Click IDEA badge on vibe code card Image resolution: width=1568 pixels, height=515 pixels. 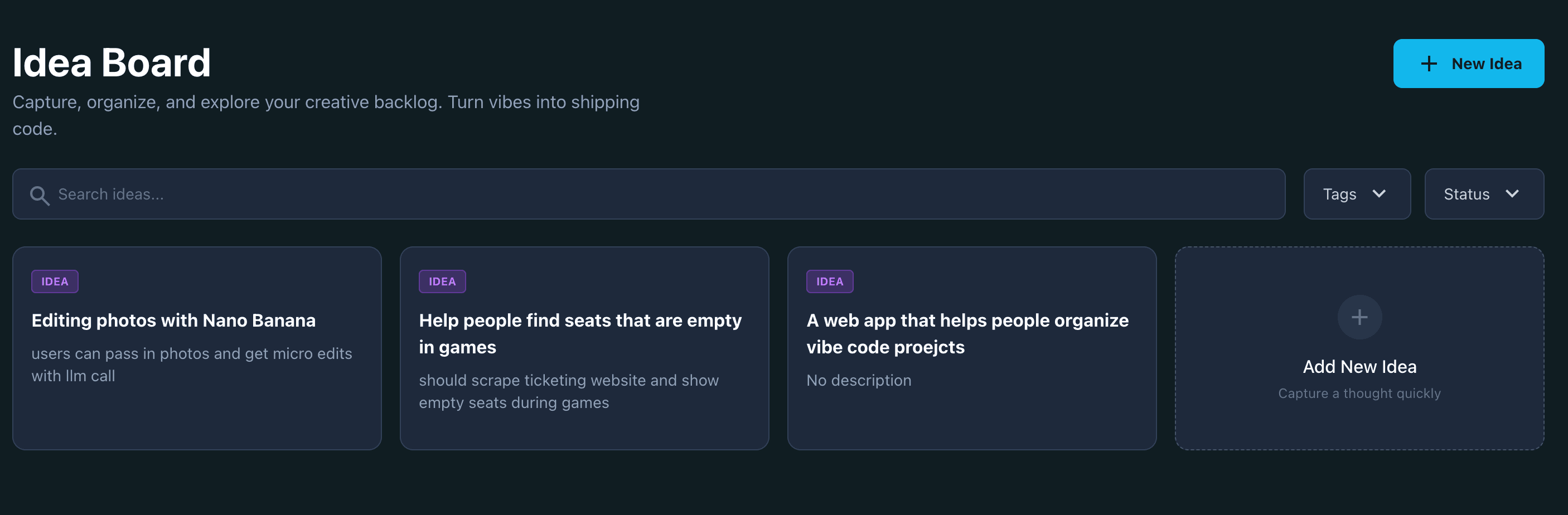pos(830,281)
